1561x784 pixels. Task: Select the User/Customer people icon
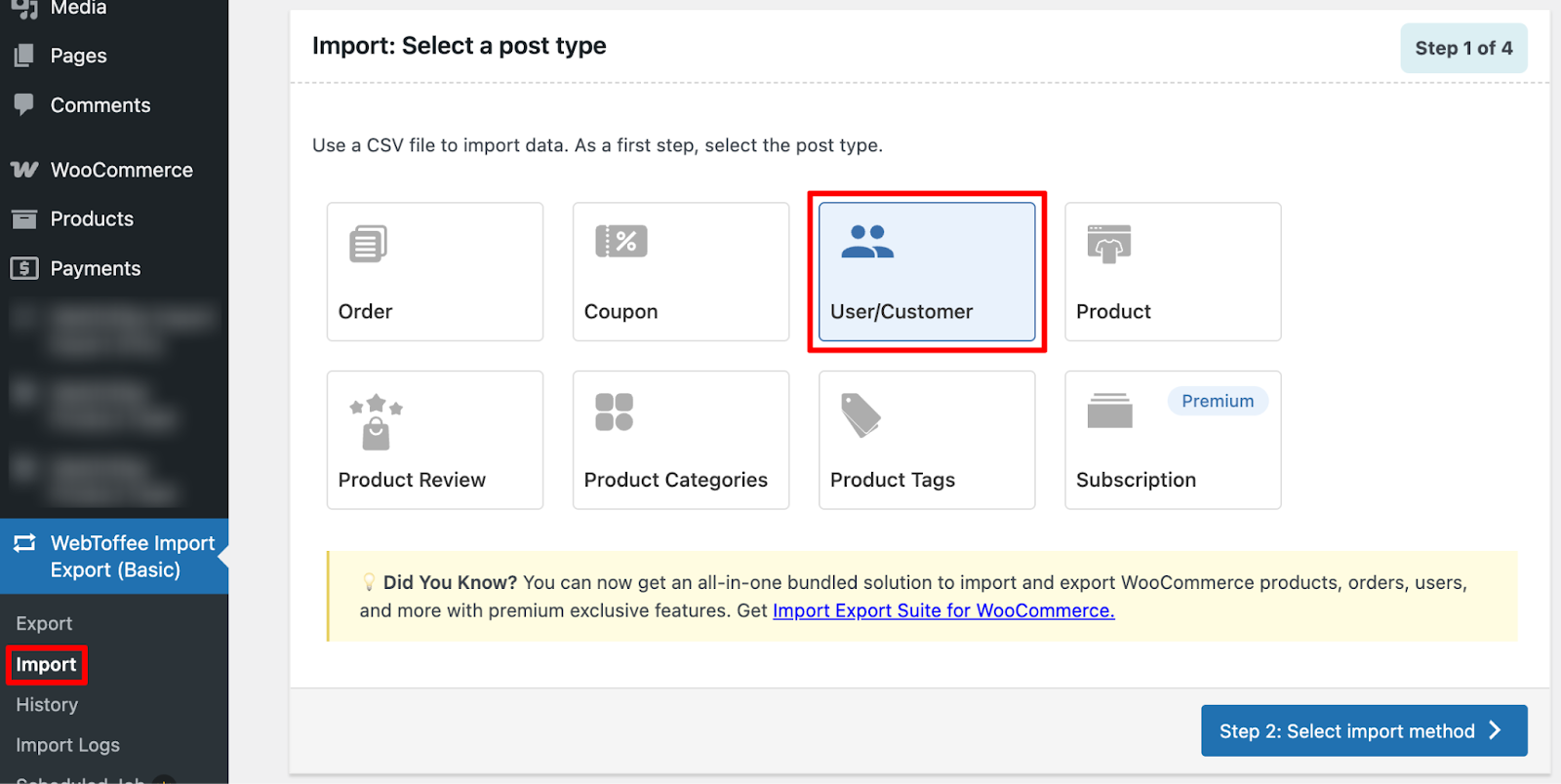[x=867, y=242]
